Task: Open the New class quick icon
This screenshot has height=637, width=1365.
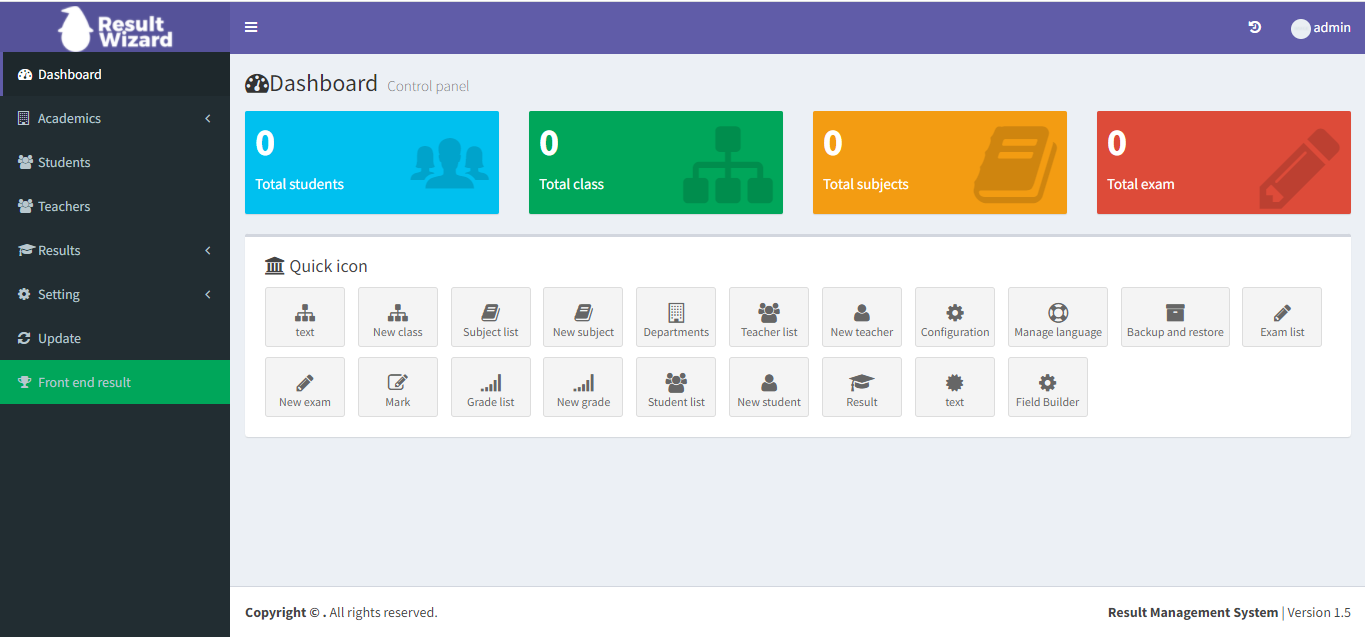Action: click(397, 317)
